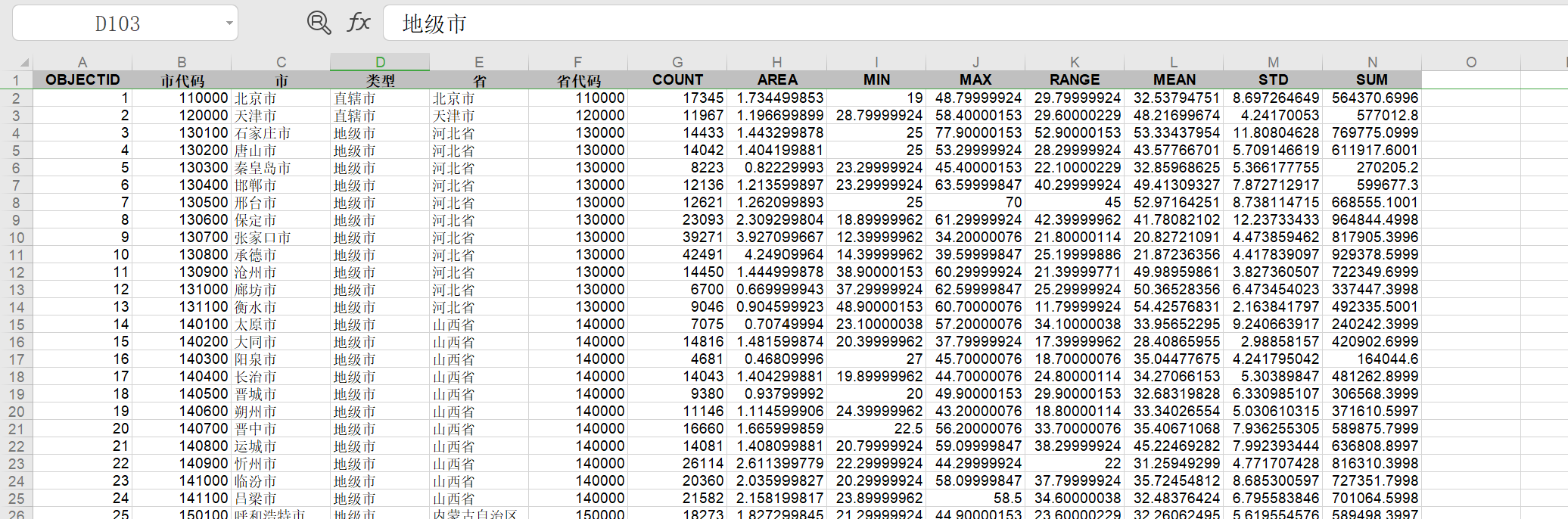Click the MIN header cell

[876, 80]
